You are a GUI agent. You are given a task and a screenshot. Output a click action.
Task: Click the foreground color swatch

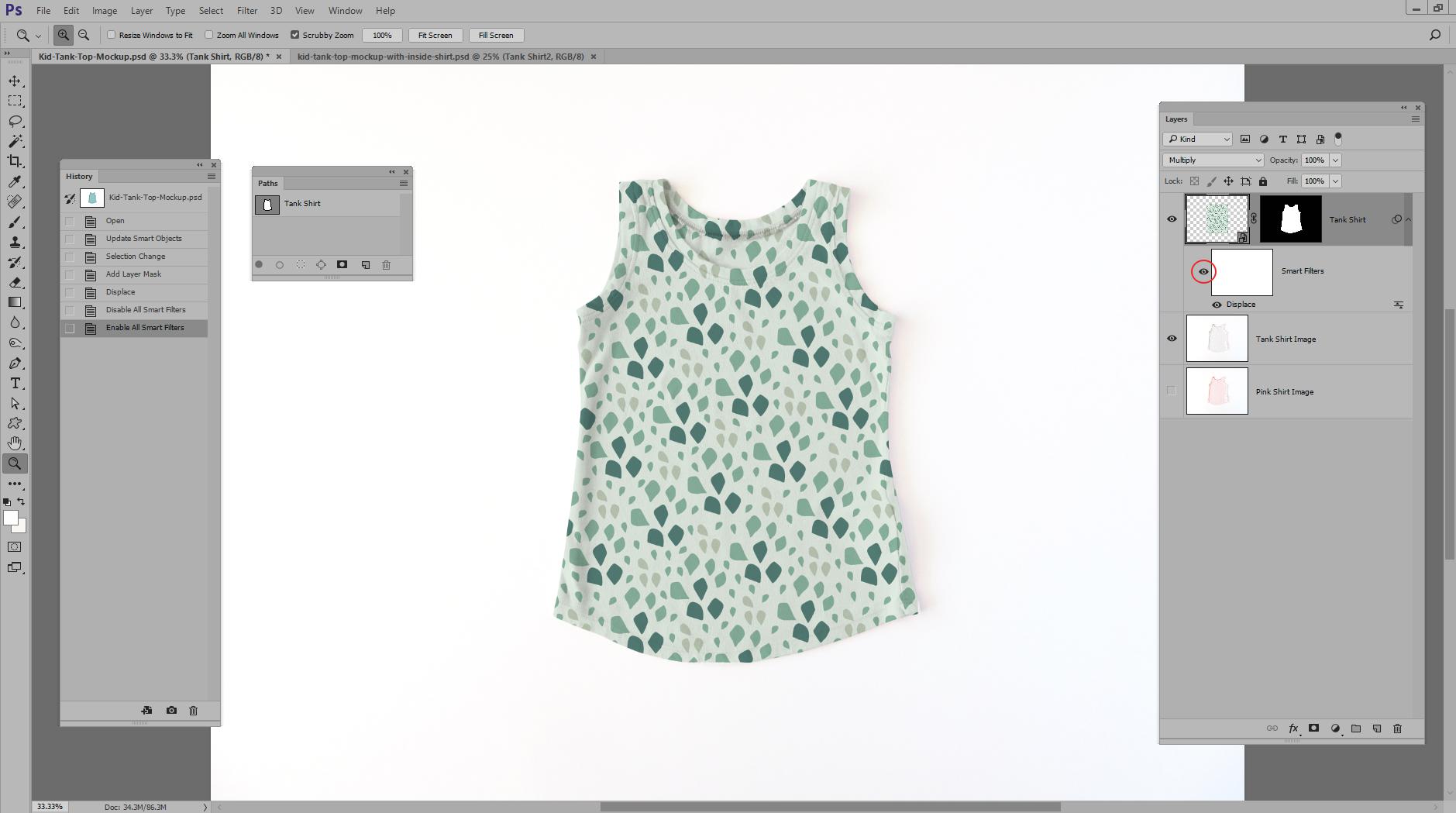12,518
